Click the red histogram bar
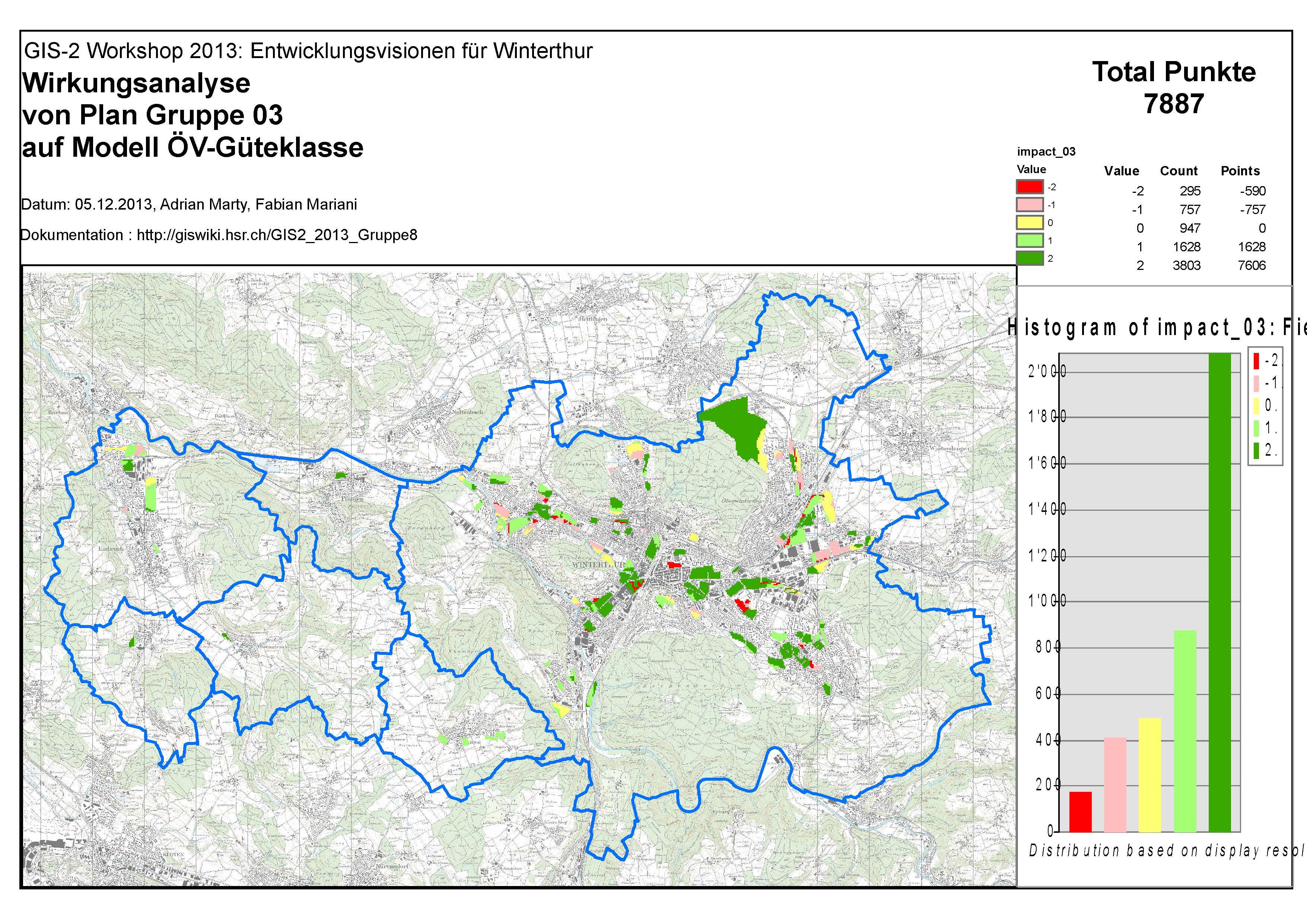 (x=1081, y=812)
